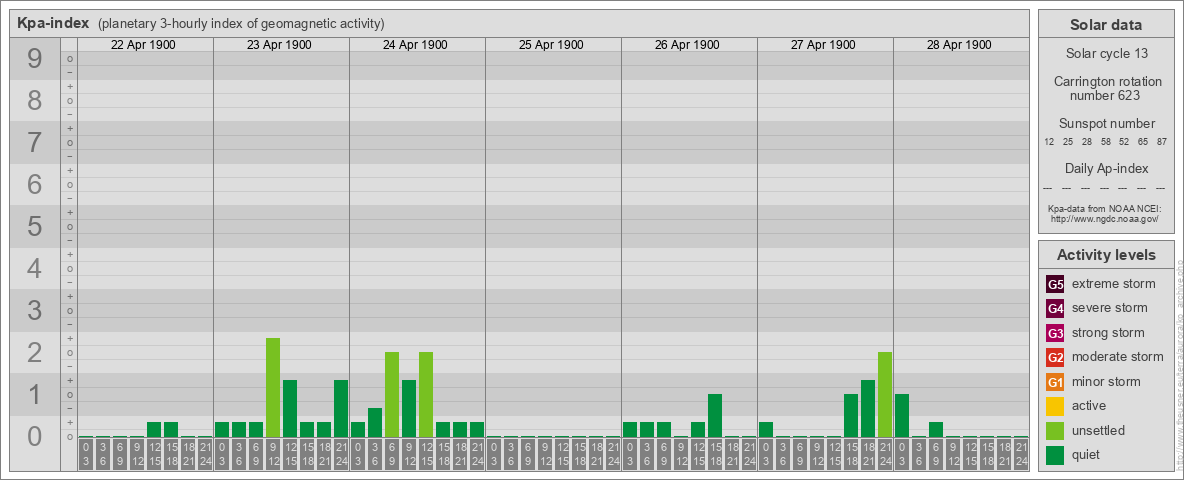Click the sunspot value '58'
The height and width of the screenshot is (480, 1184).
(1105, 142)
